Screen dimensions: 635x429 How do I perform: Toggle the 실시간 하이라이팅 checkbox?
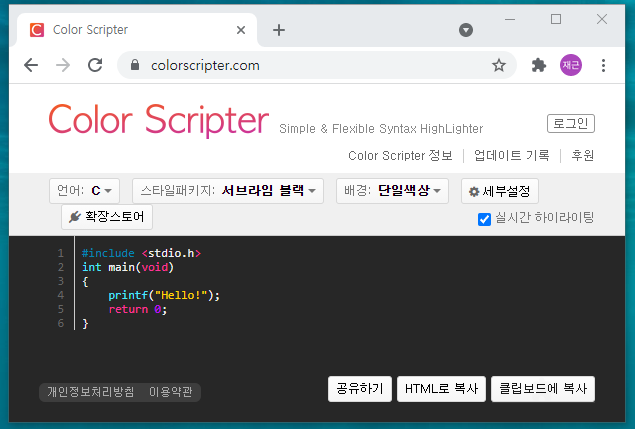(x=484, y=219)
